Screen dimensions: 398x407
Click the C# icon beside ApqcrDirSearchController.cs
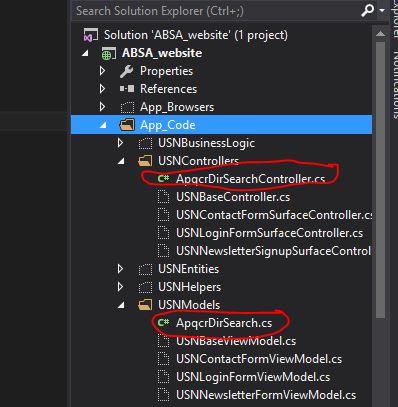tap(163, 179)
